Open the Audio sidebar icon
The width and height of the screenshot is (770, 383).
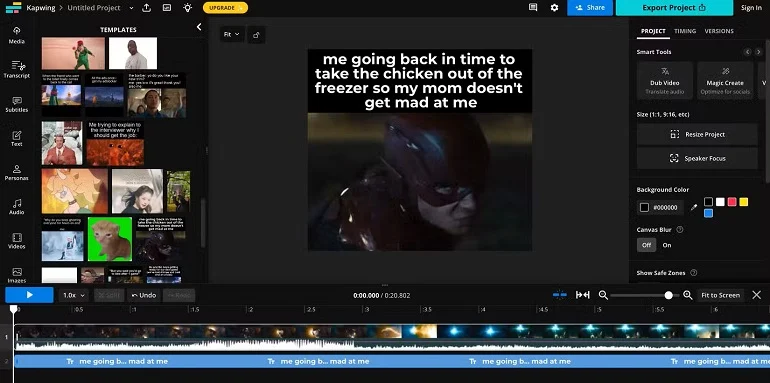(17, 206)
